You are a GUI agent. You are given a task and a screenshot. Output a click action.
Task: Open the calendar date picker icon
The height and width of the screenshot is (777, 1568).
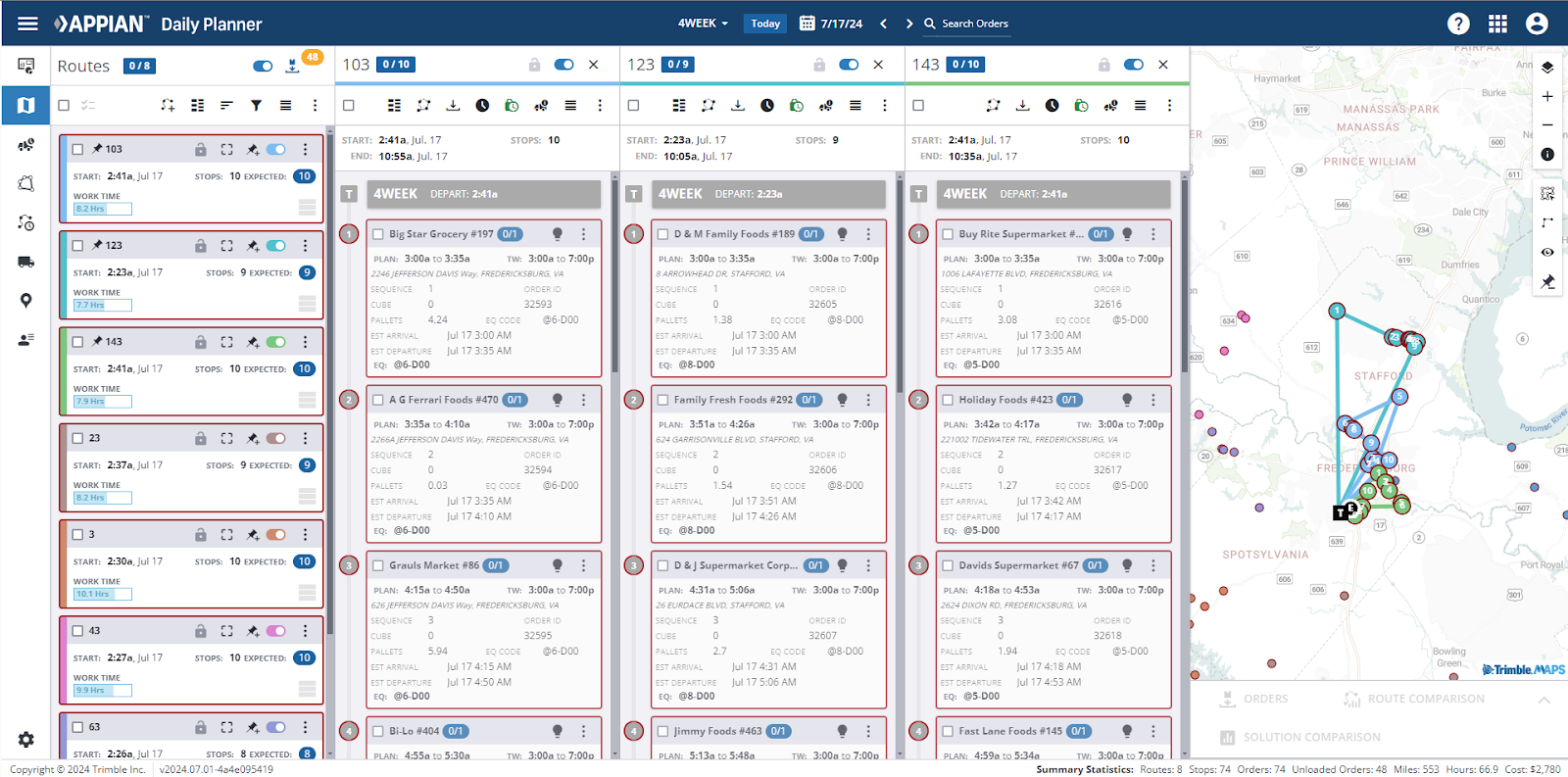[x=808, y=24]
